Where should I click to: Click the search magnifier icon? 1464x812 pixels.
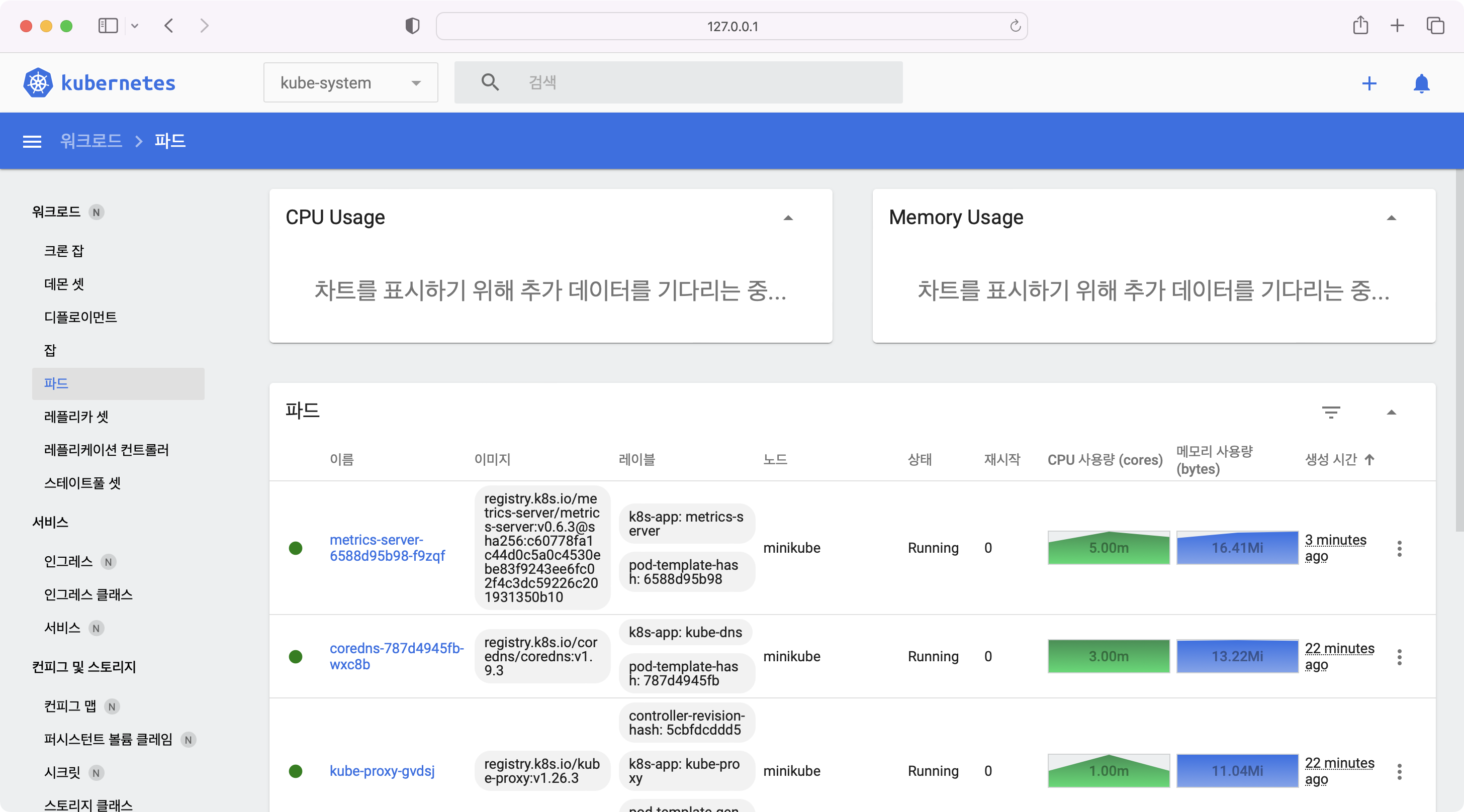point(490,82)
